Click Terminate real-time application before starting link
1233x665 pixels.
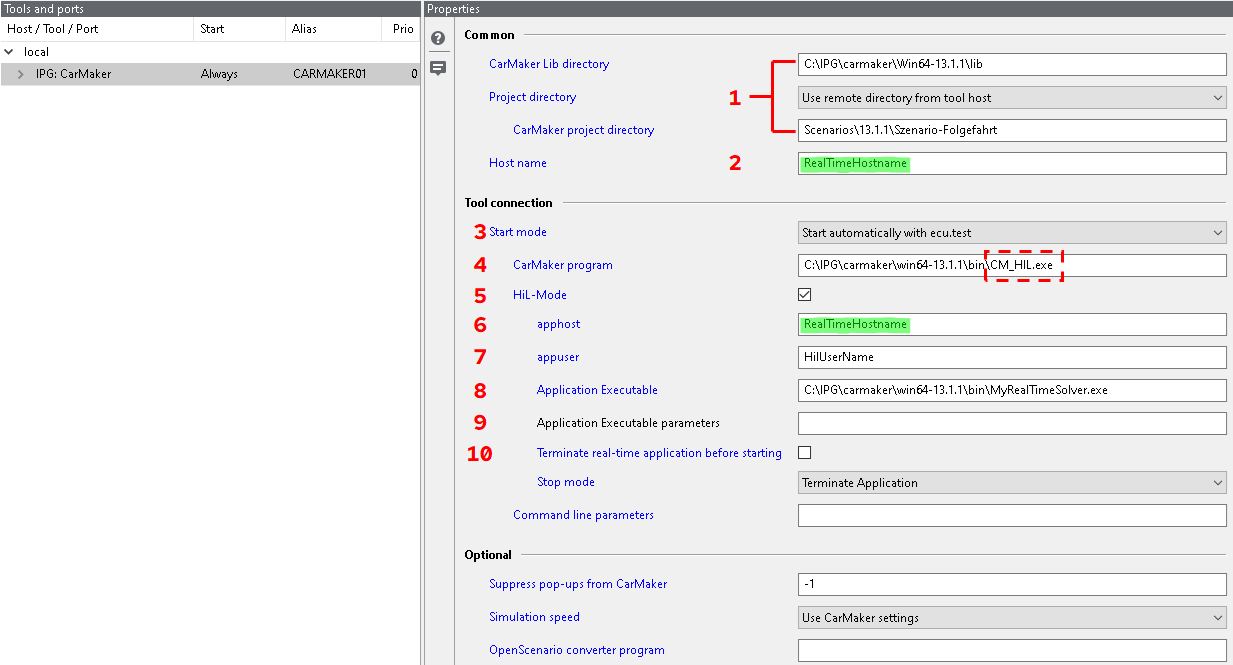coord(659,453)
